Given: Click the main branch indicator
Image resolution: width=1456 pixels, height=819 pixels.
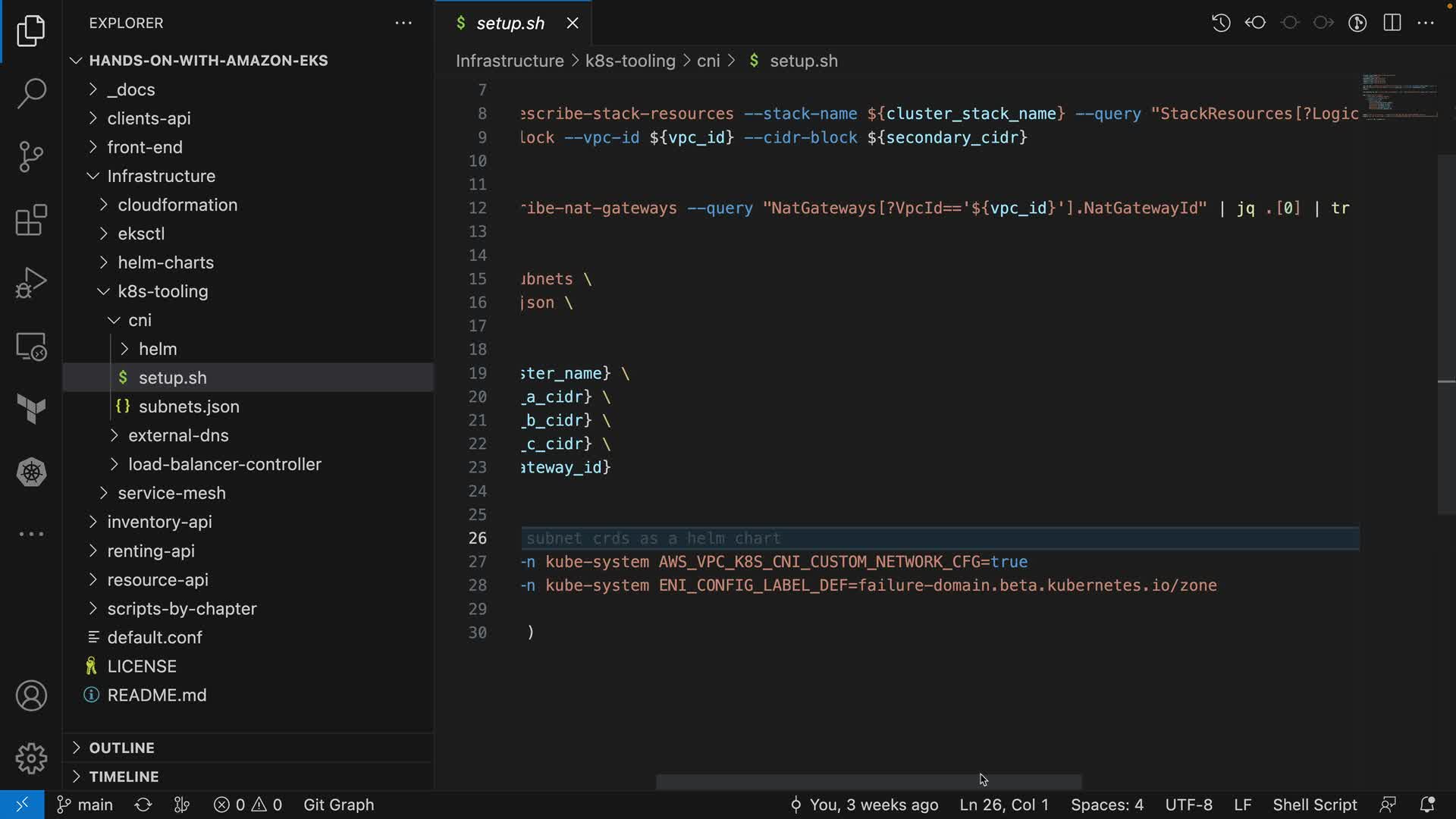Looking at the screenshot, I should tap(86, 805).
